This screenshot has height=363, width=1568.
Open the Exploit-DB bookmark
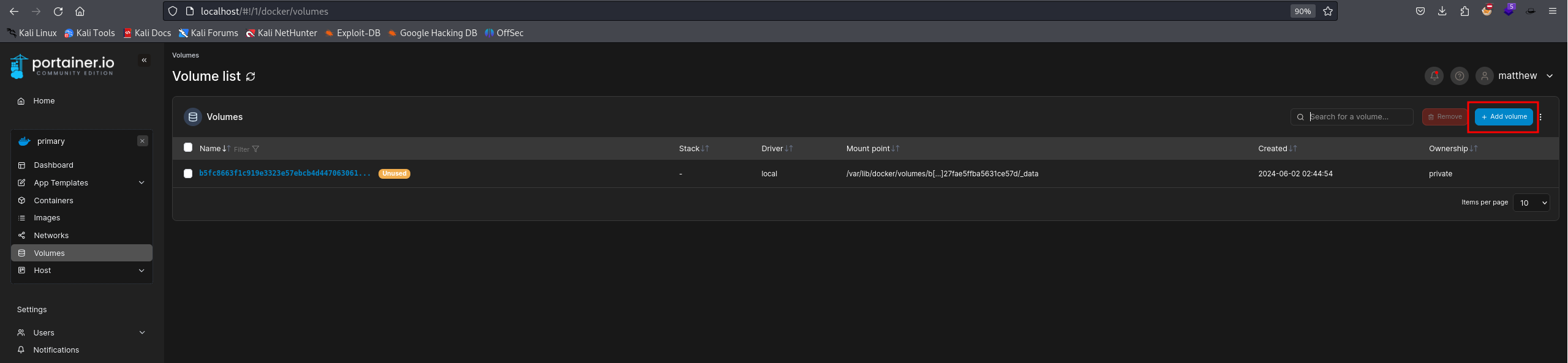pos(353,33)
